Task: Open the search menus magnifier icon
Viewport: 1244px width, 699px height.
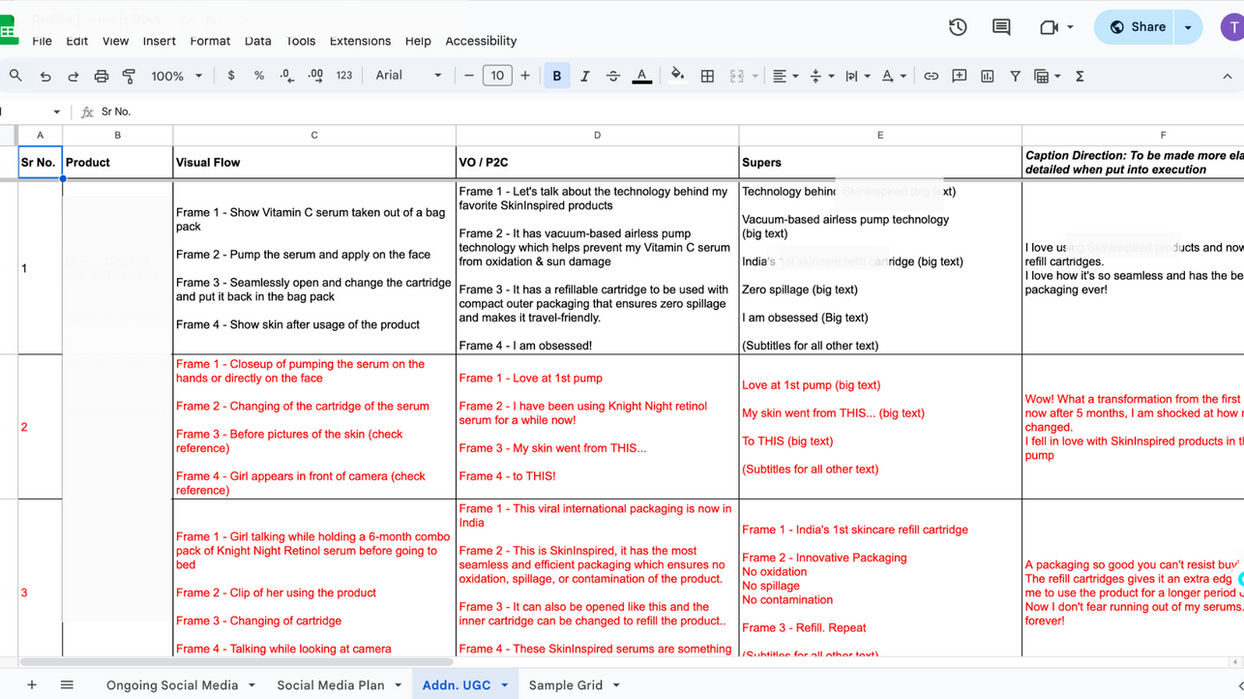Action: 15,76
